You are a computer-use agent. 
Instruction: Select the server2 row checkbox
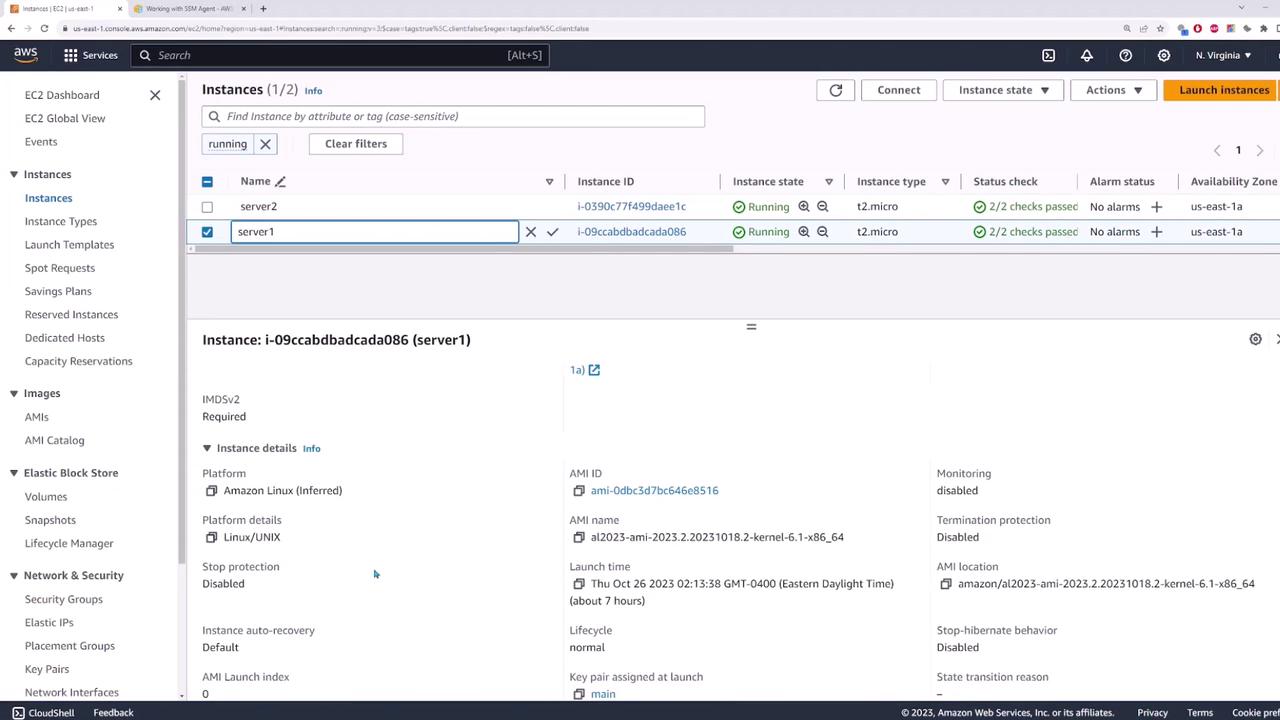[207, 207]
